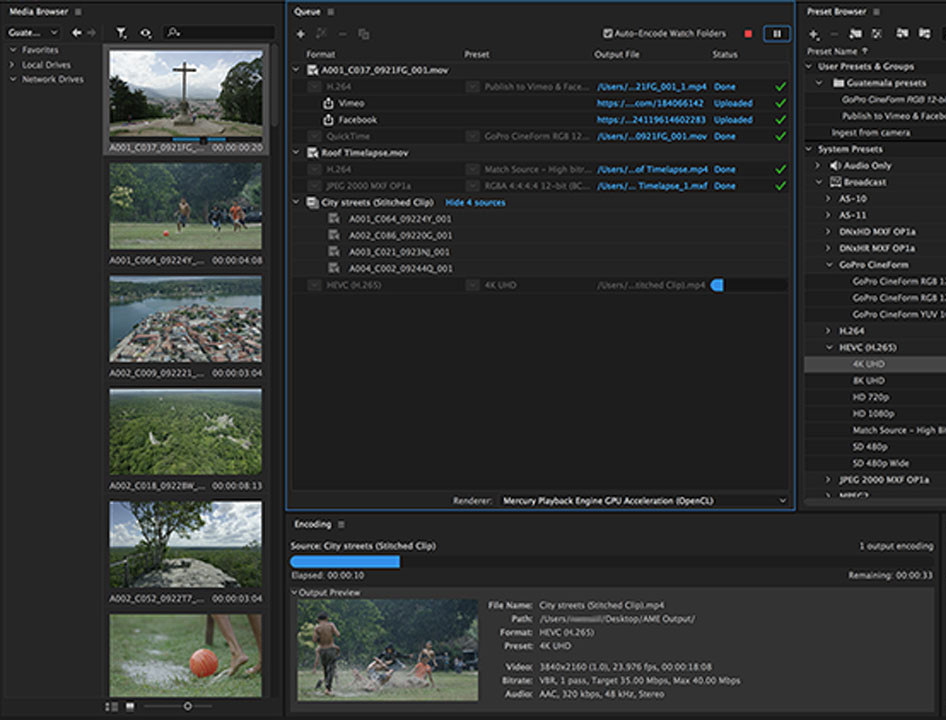Select the Preset Browser tab
946x720 pixels.
click(x=837, y=11)
